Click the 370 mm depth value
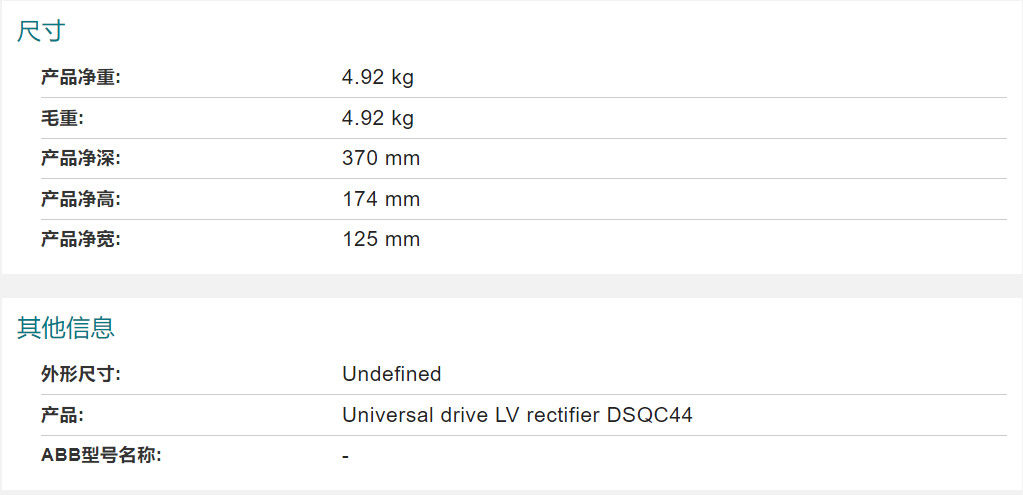This screenshot has width=1023, height=495. point(381,158)
